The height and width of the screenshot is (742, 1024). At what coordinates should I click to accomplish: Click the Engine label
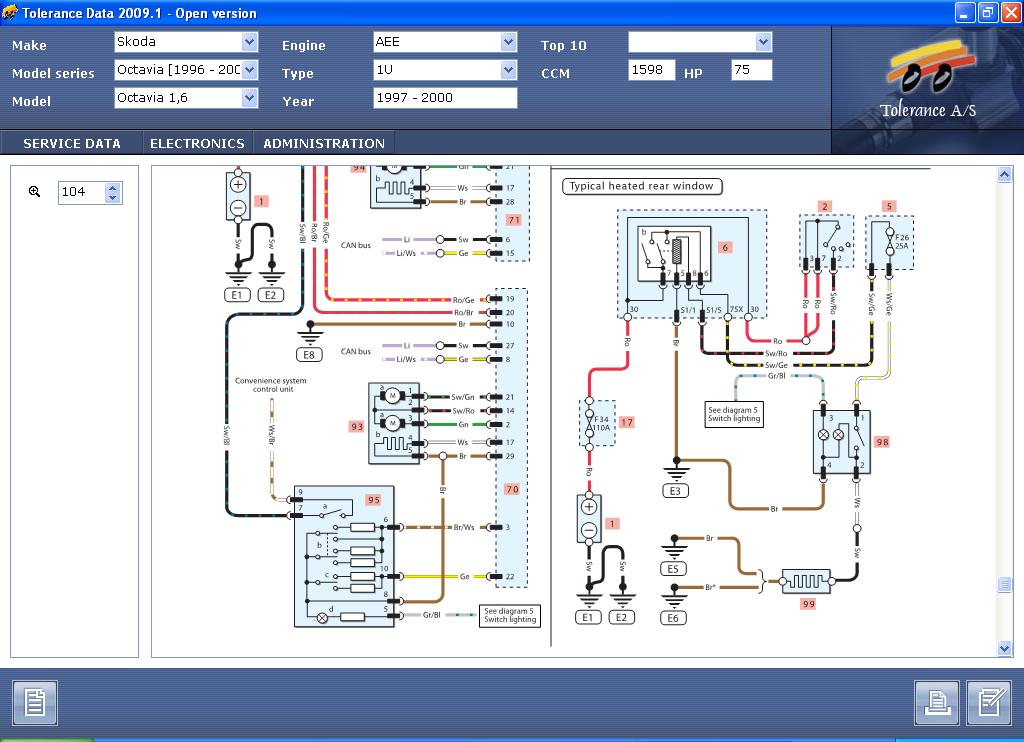coord(304,45)
